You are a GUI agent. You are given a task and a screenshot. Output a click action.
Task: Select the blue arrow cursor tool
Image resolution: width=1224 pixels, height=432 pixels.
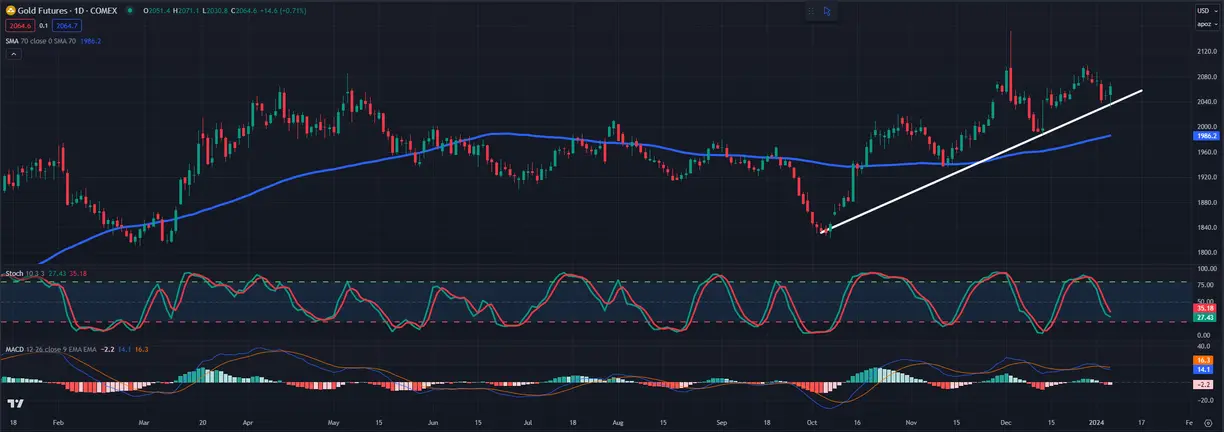tap(827, 11)
